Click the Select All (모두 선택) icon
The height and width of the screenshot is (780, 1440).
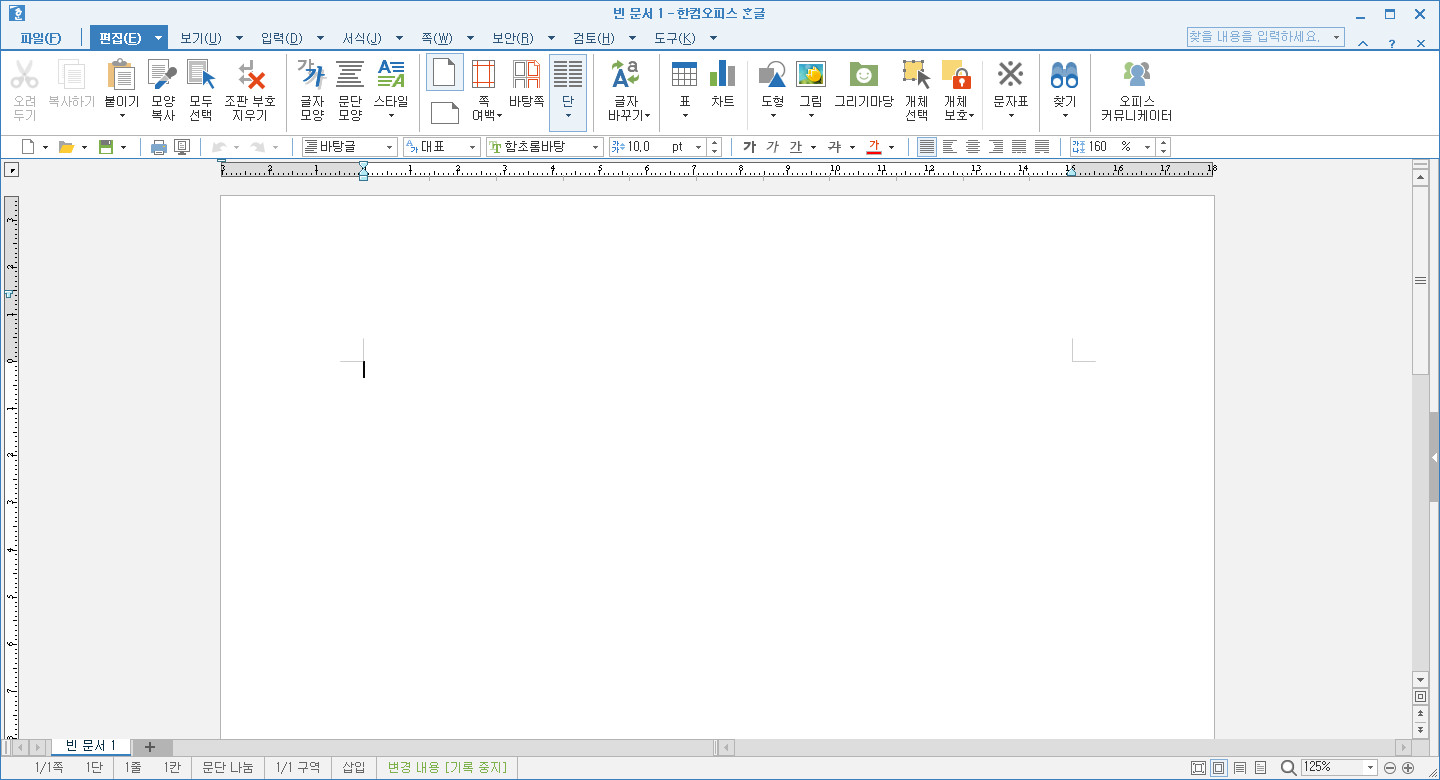click(201, 75)
